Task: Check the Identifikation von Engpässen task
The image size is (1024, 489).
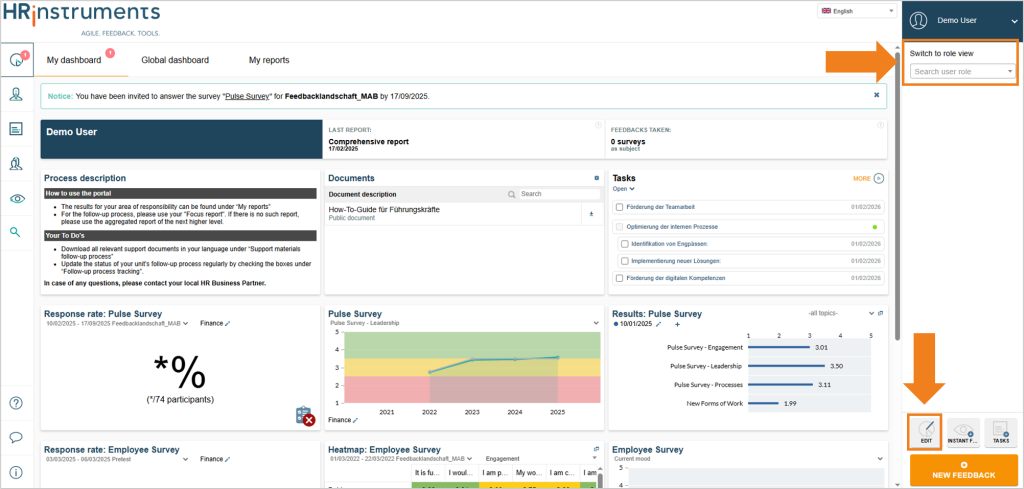Action: click(625, 244)
